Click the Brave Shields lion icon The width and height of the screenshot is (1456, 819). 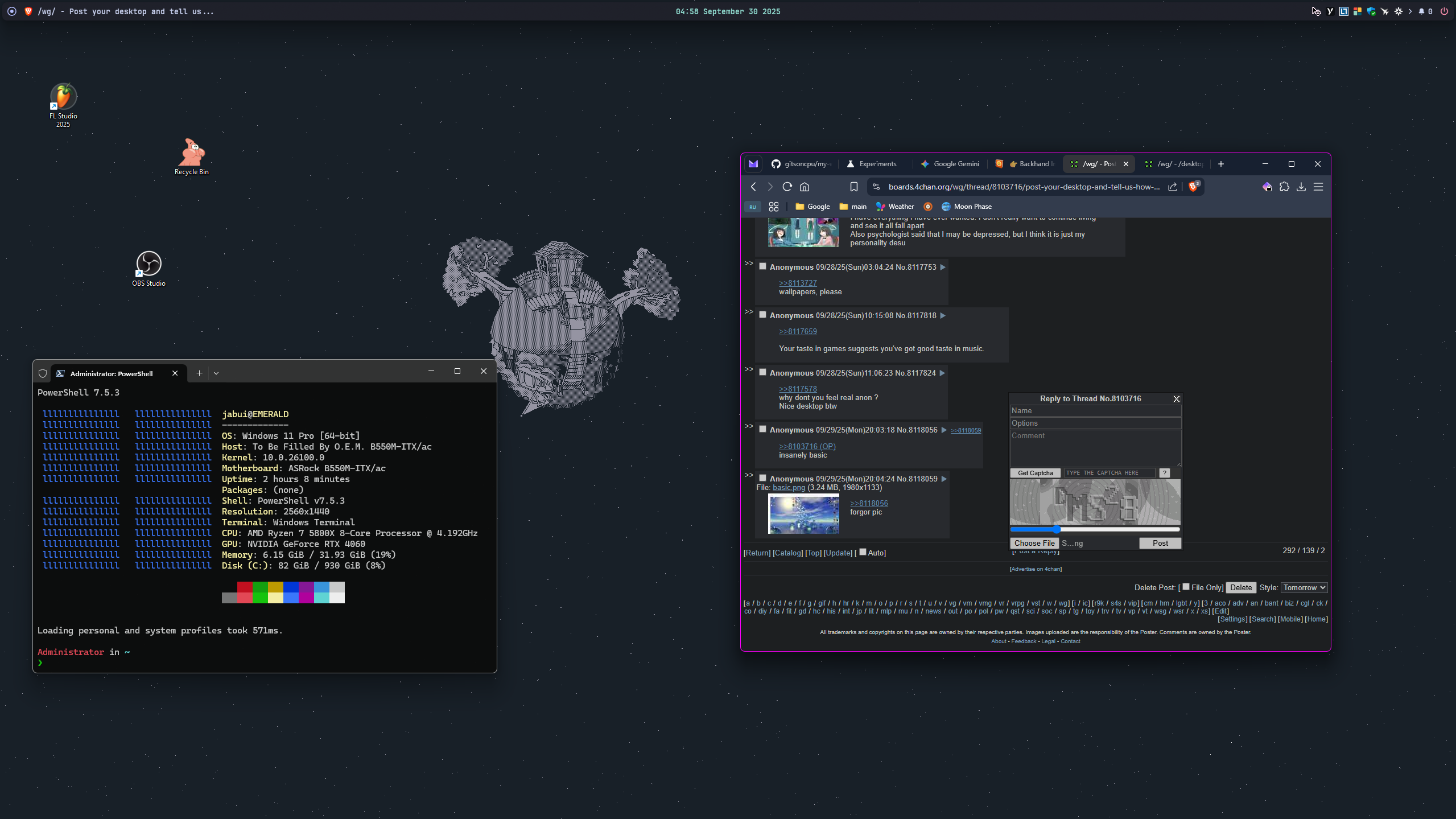pos(1193,187)
